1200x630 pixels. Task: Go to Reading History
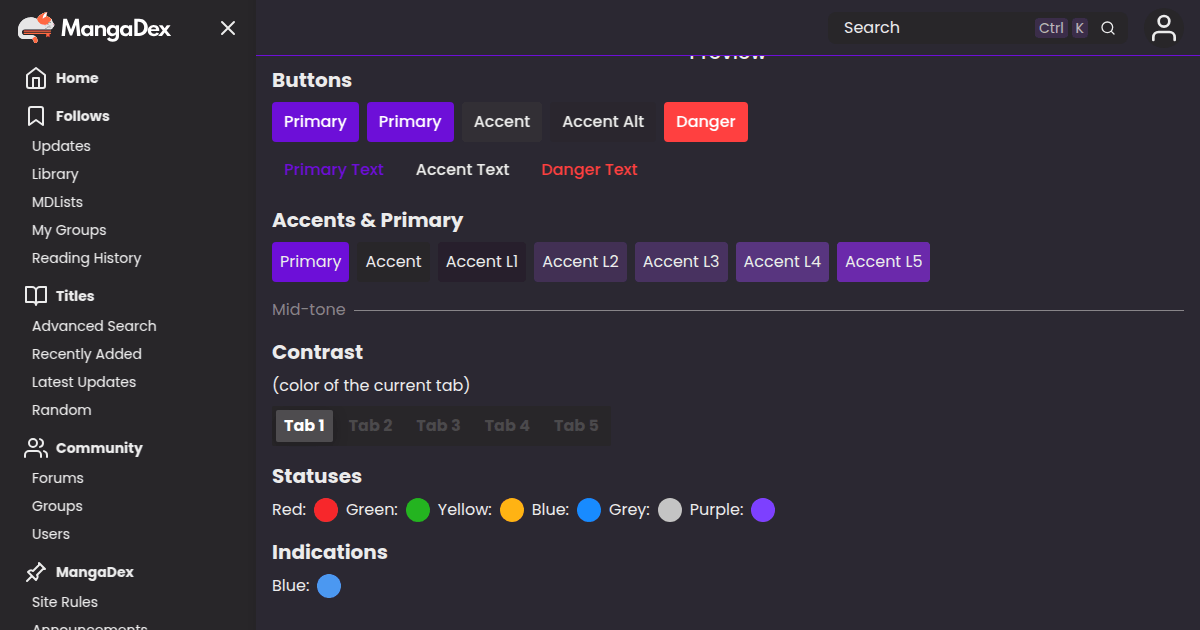click(86, 258)
